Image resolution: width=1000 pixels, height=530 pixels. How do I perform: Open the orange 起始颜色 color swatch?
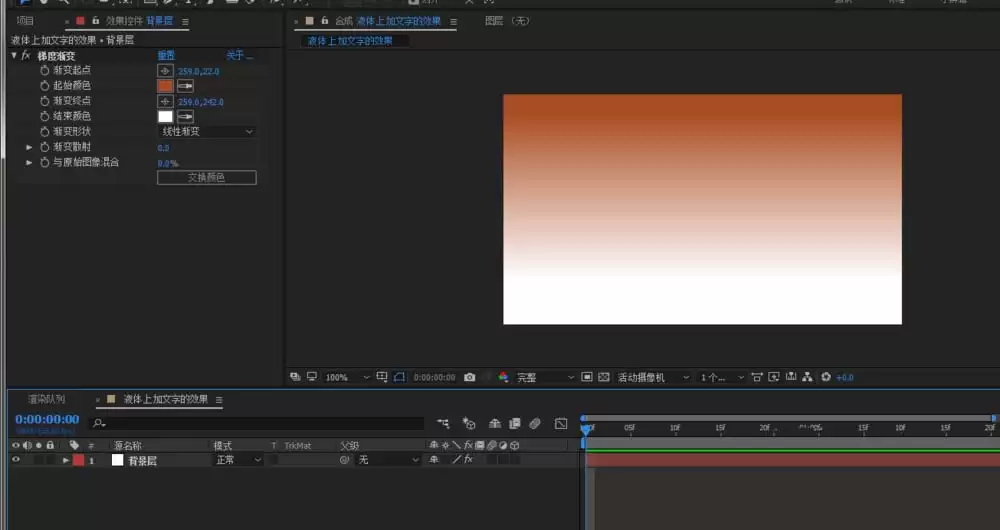(165, 85)
